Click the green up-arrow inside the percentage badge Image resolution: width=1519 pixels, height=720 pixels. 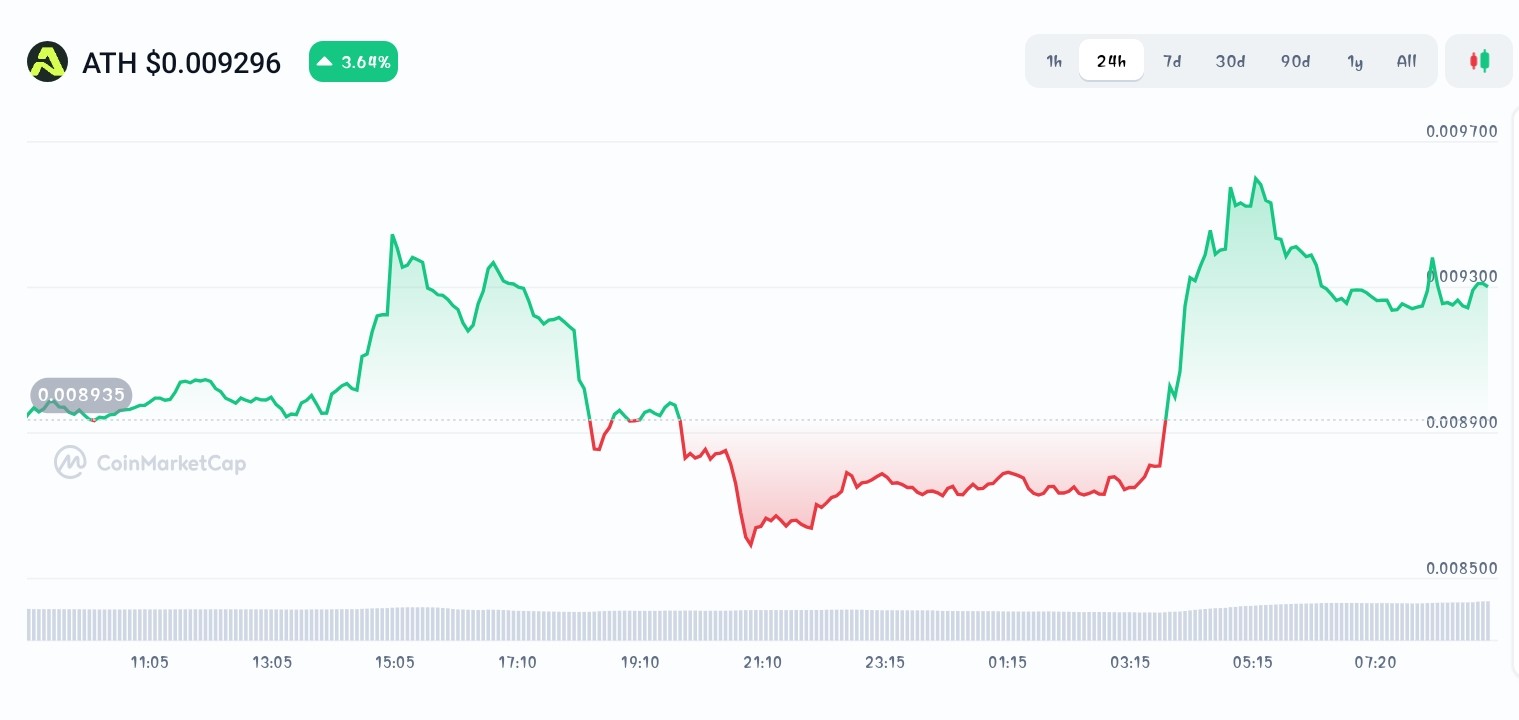coord(323,61)
